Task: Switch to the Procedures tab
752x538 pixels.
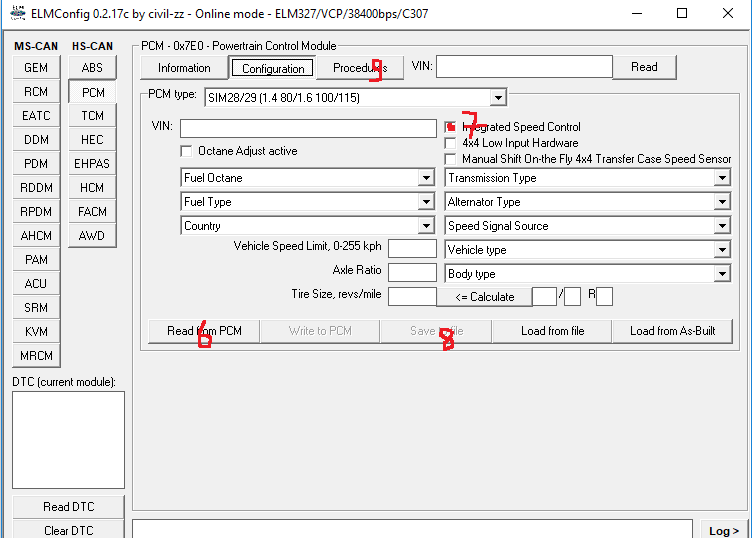Action: pyautogui.click(x=360, y=68)
